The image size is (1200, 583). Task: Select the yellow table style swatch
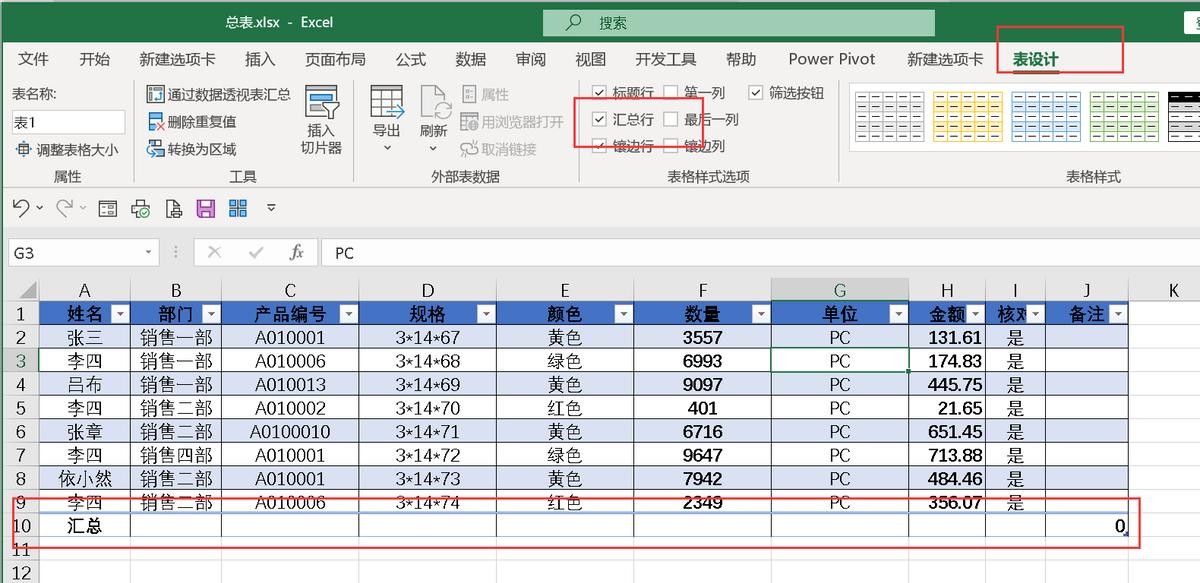pos(967,116)
